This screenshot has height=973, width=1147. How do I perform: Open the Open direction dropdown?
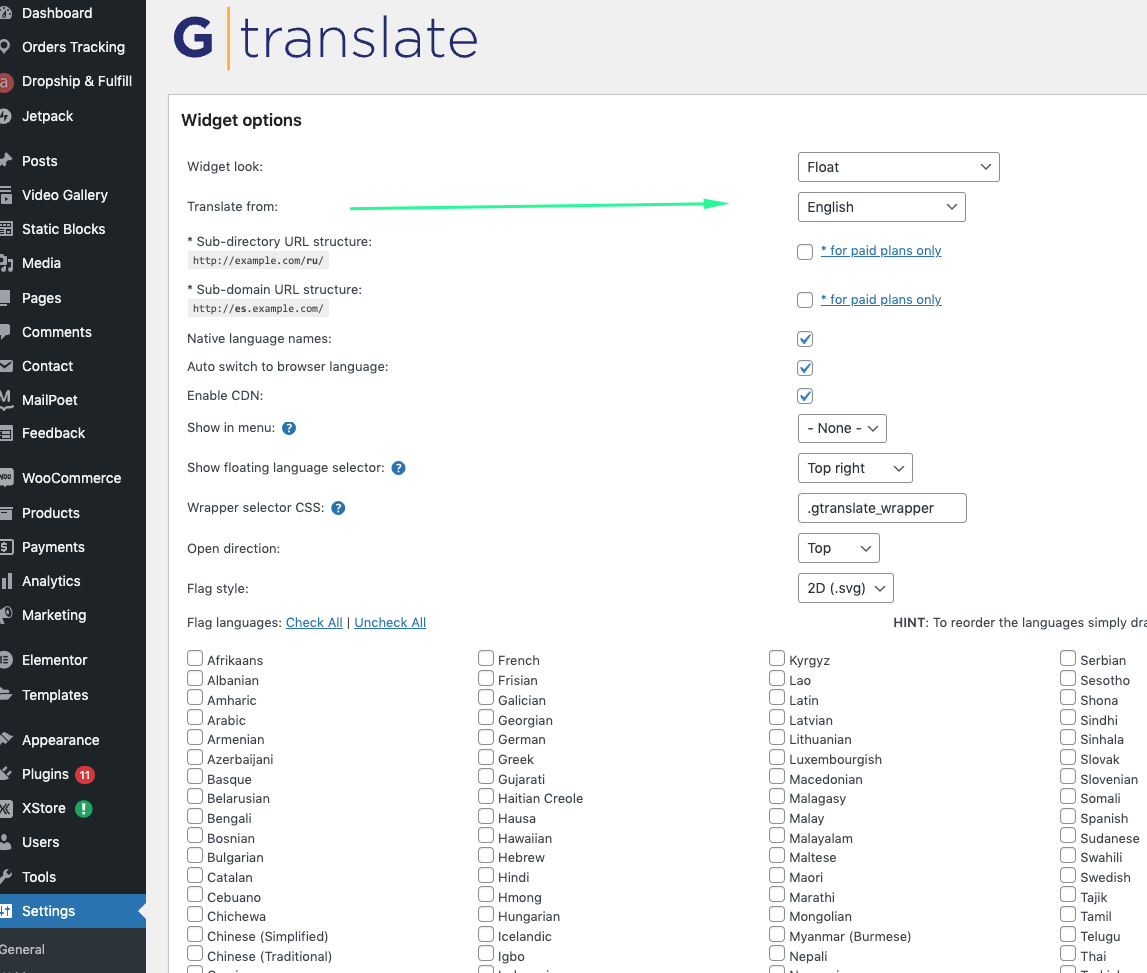coord(838,548)
